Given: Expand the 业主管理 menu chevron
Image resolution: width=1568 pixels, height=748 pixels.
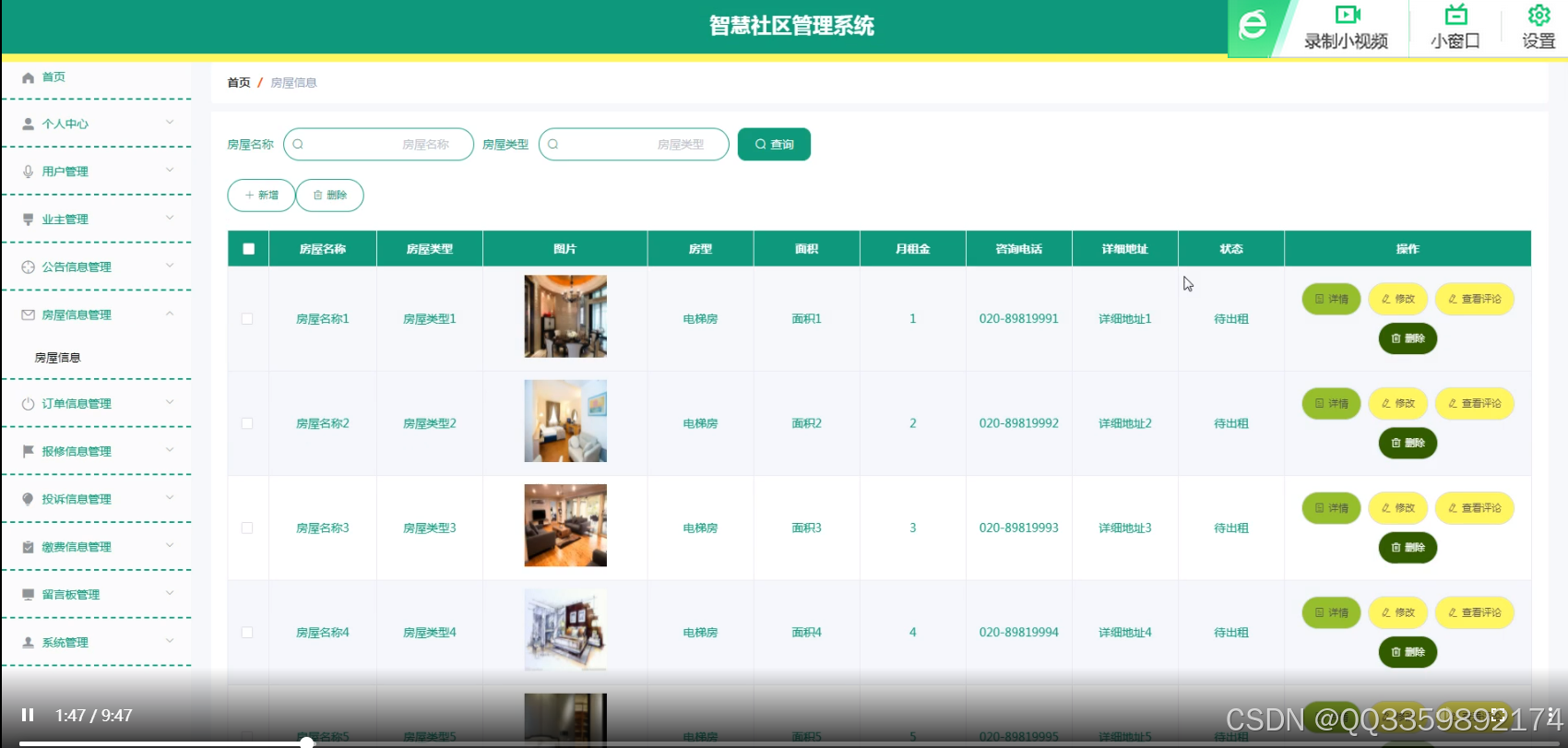Looking at the screenshot, I should click(170, 219).
